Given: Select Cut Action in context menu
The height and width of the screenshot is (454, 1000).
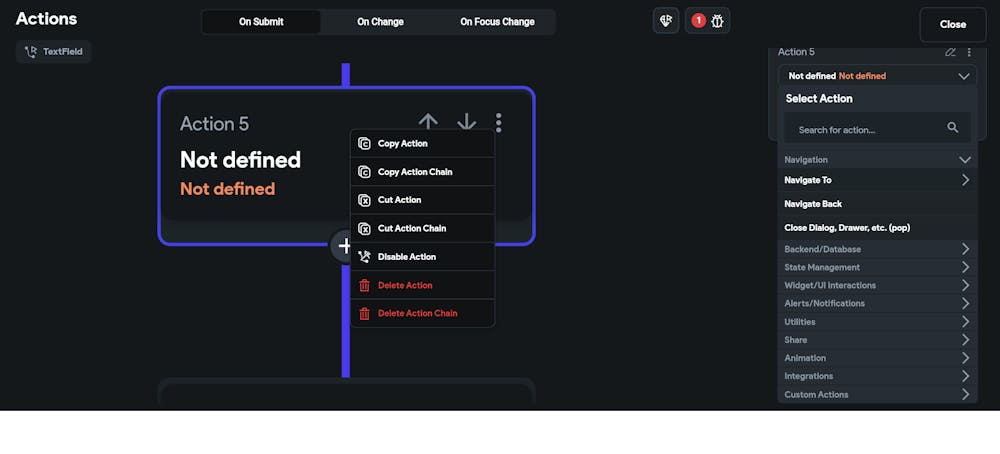Looking at the screenshot, I should coord(423,200).
